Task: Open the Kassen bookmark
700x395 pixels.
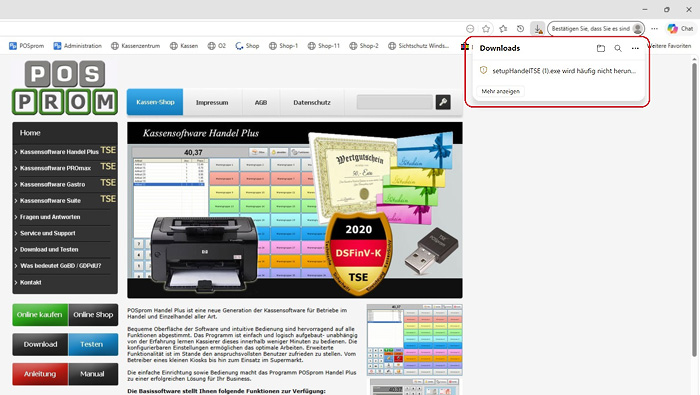Action: [184, 46]
